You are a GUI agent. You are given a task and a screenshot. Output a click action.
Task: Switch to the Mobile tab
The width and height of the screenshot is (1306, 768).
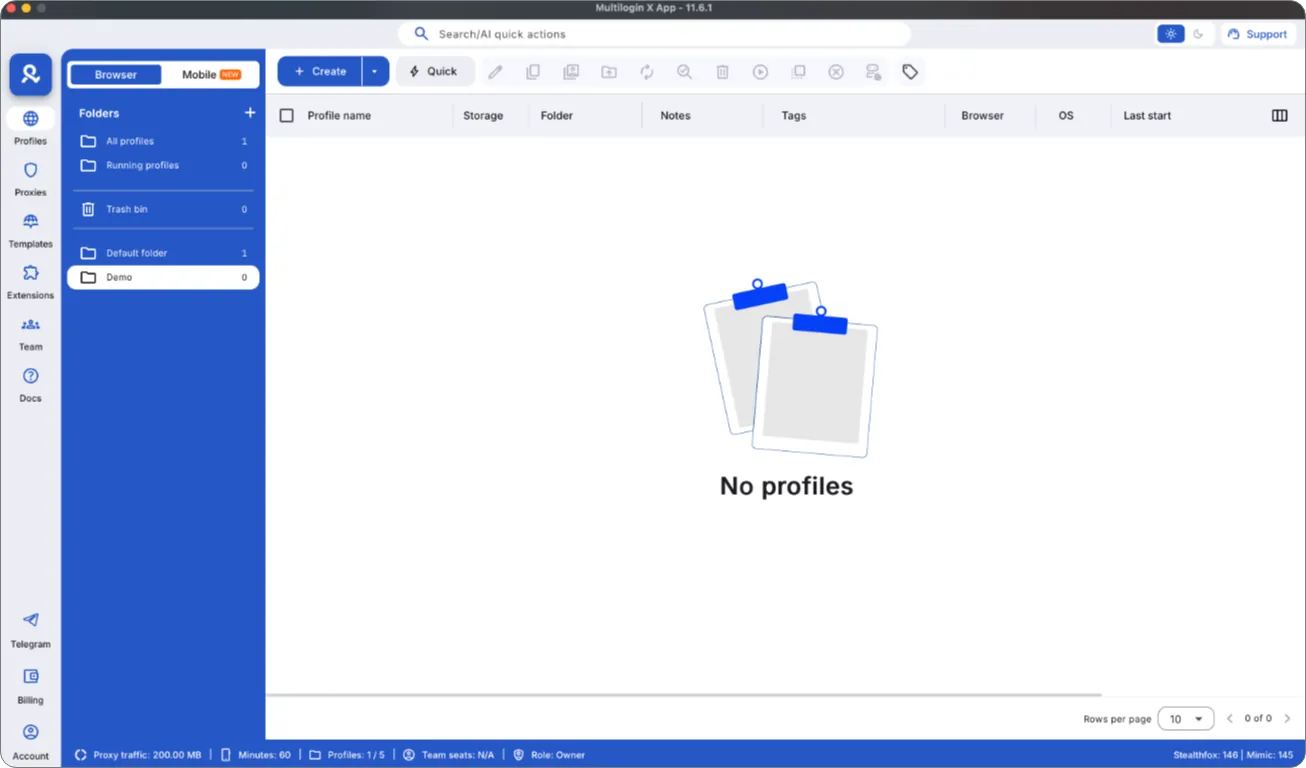pos(211,75)
